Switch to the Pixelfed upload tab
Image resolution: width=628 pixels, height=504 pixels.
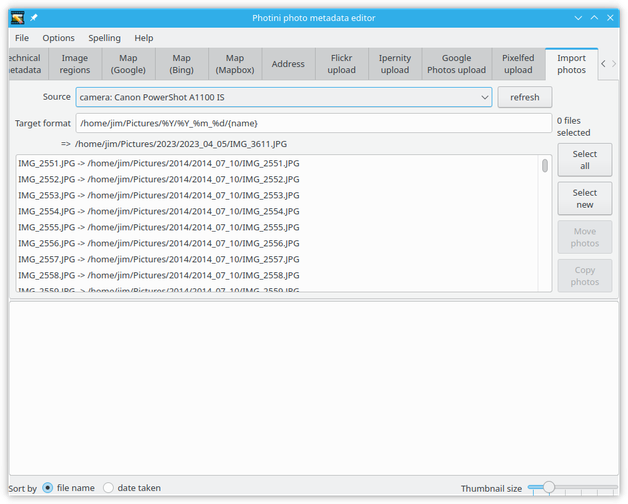click(518, 64)
